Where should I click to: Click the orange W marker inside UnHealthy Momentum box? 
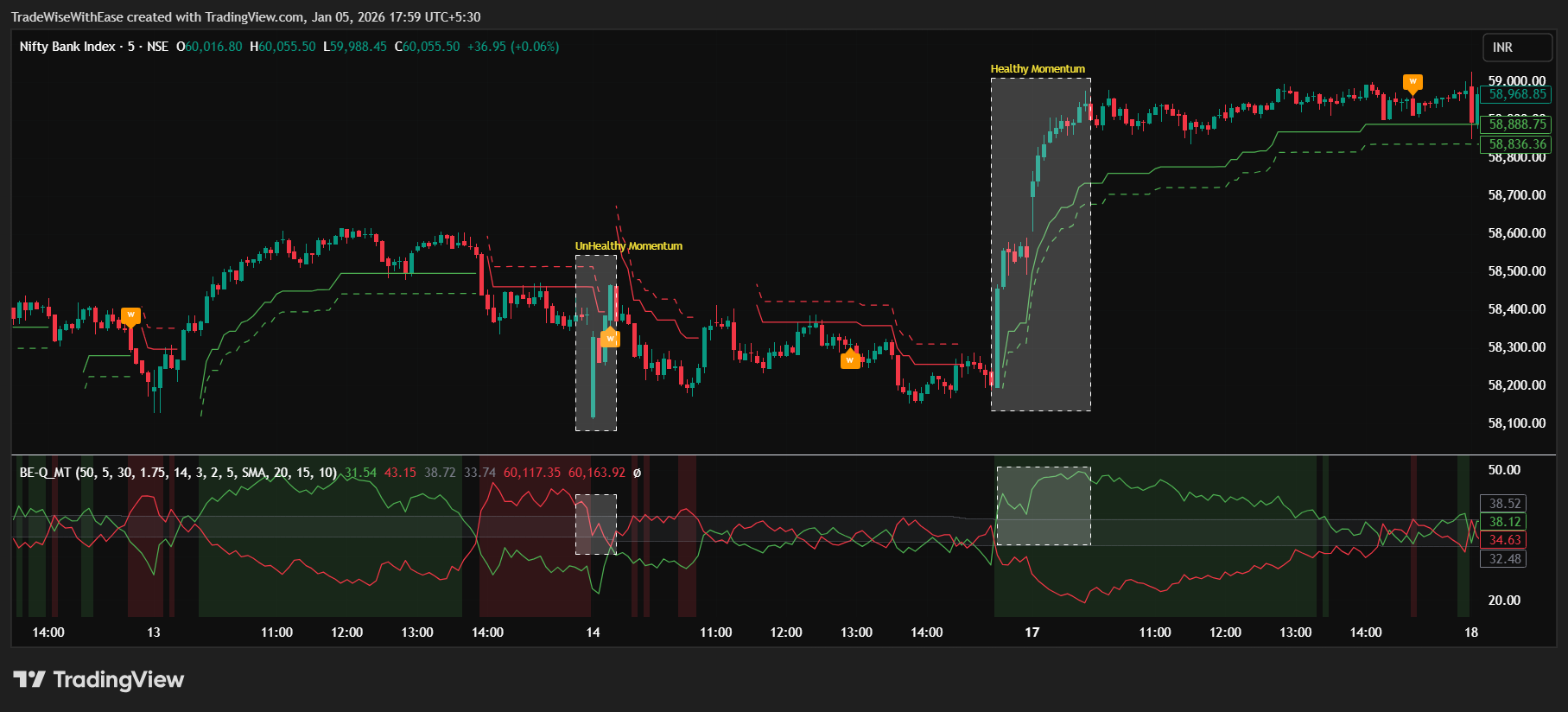pyautogui.click(x=610, y=338)
